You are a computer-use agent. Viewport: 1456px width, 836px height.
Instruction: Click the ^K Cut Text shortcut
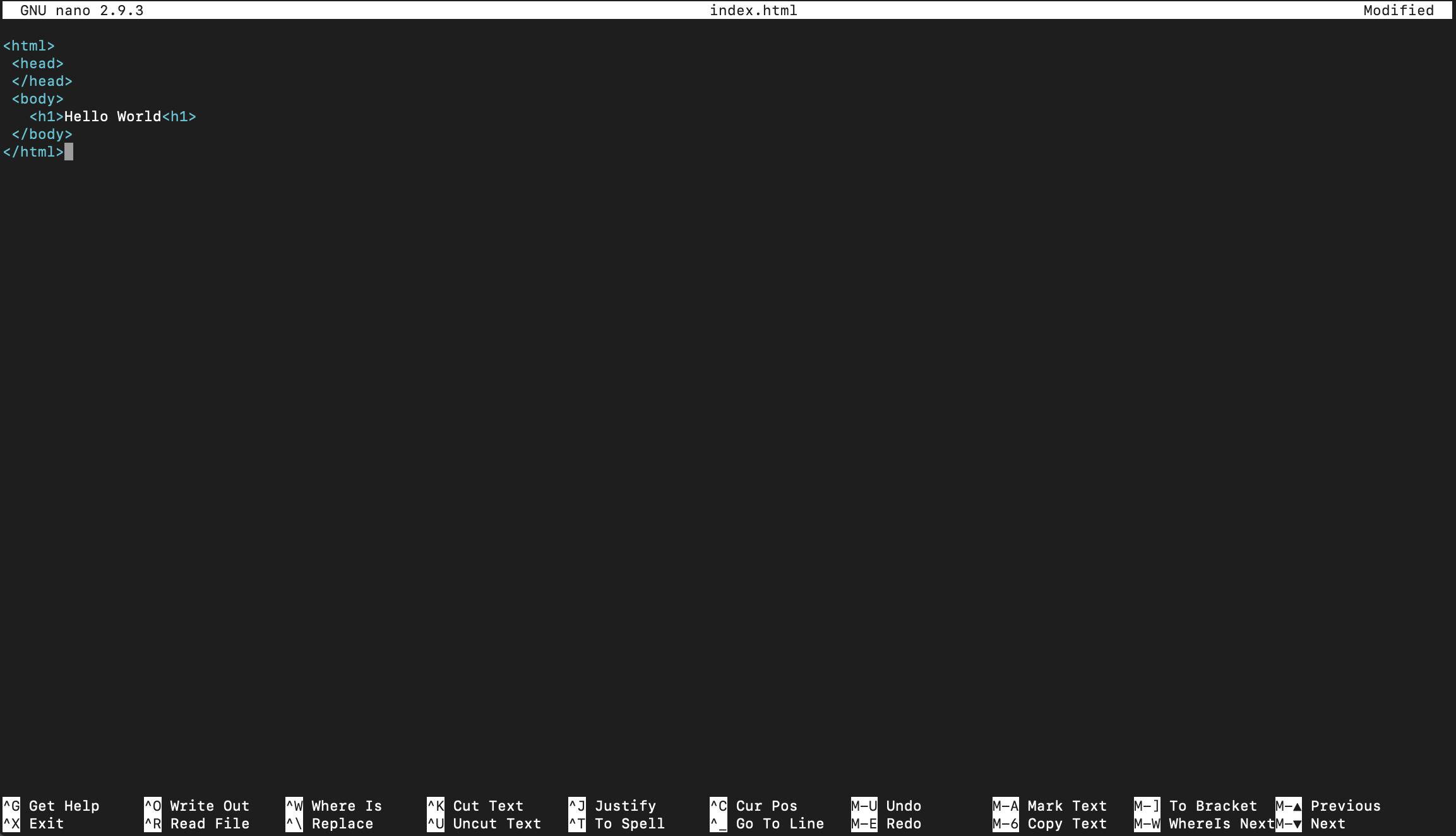coord(475,806)
